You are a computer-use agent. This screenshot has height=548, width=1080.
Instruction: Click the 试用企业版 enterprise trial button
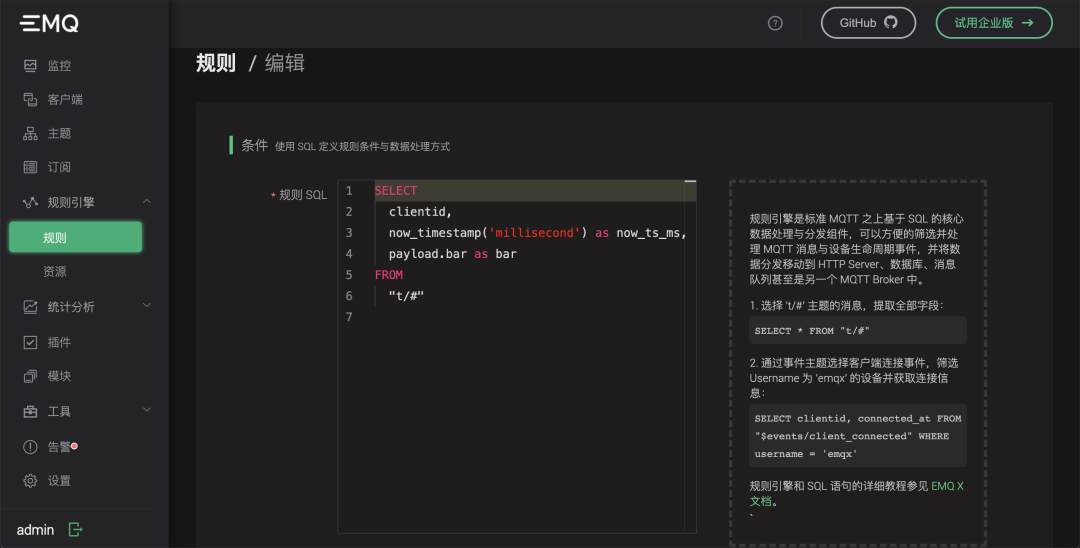pos(993,23)
